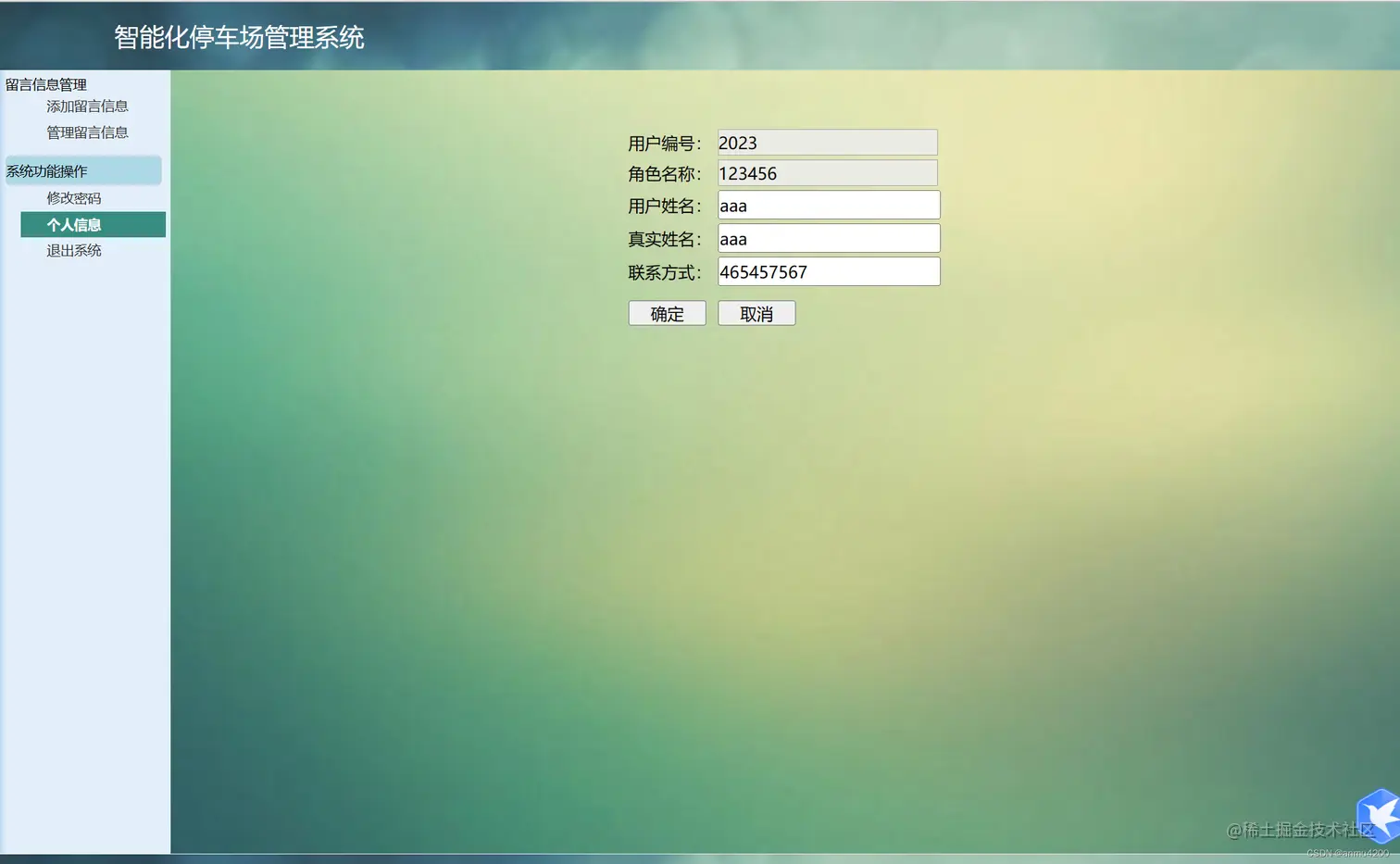Screen dimensions: 1400x864
Task: Click the 用户编号 field showing 2023
Action: 828,143
